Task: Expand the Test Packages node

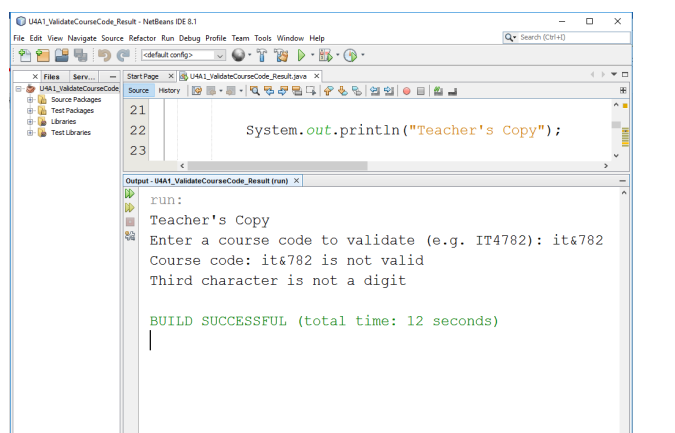Action: 30,111
